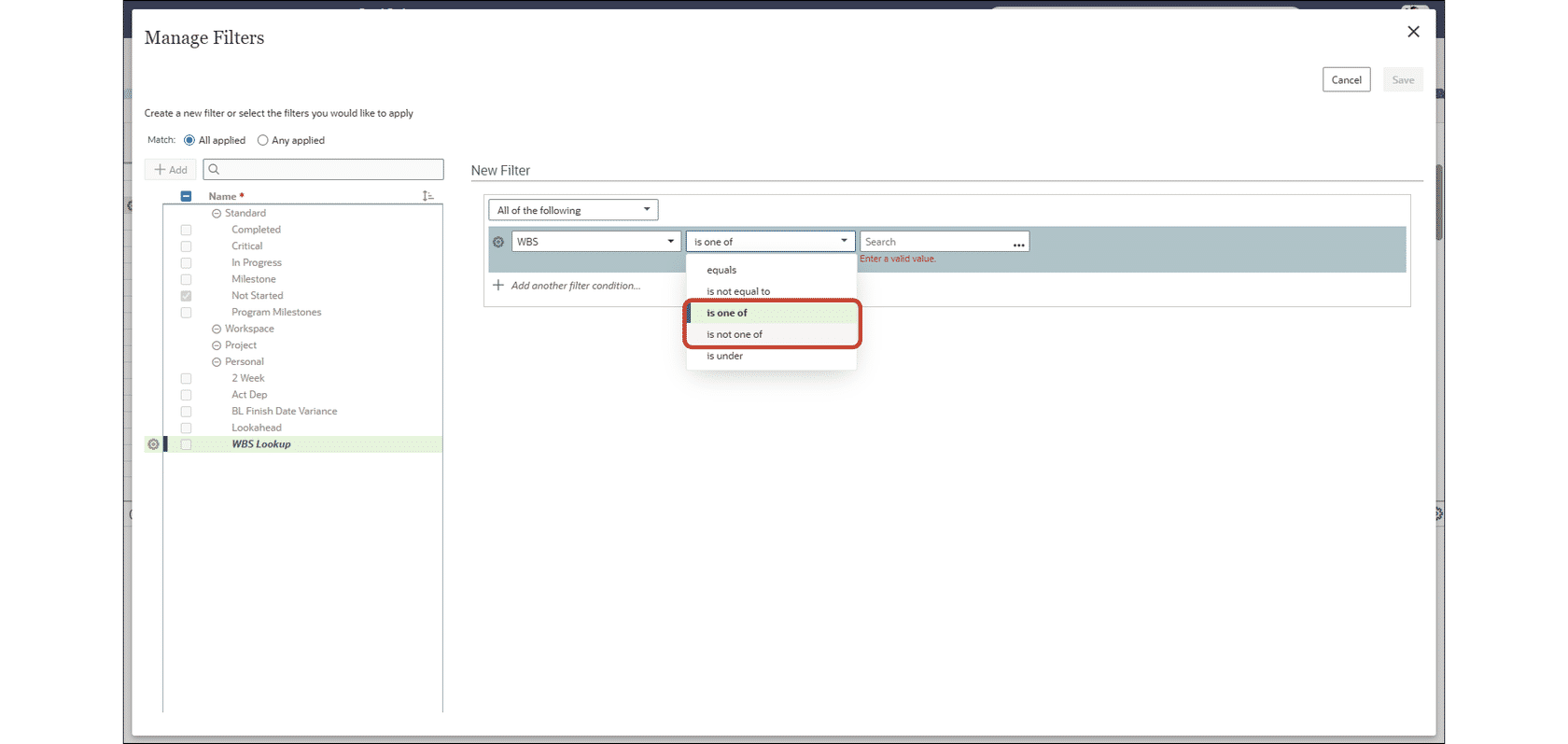The width and height of the screenshot is (1568, 744).
Task: Collapse the Standard group circle icon
Action: click(x=217, y=214)
